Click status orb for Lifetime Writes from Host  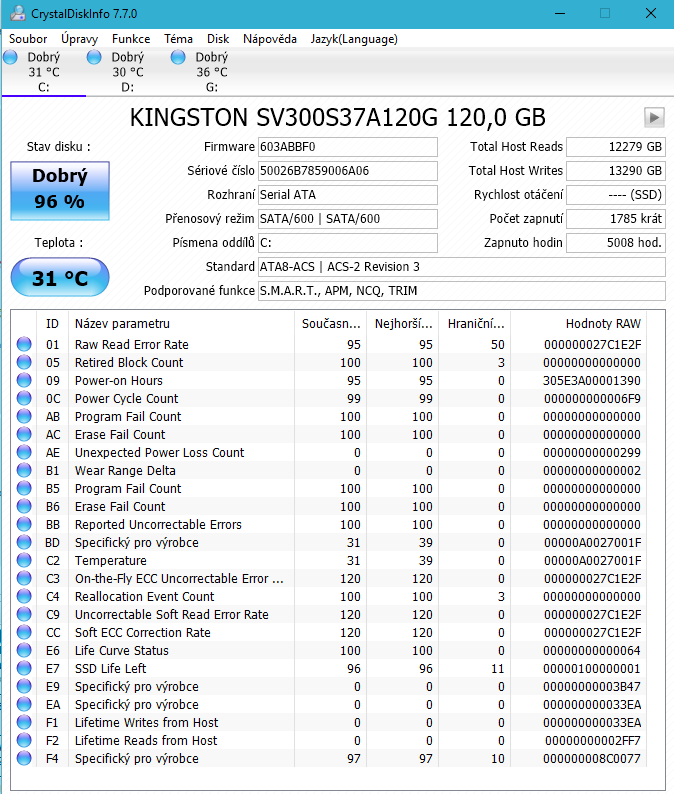tap(24, 722)
